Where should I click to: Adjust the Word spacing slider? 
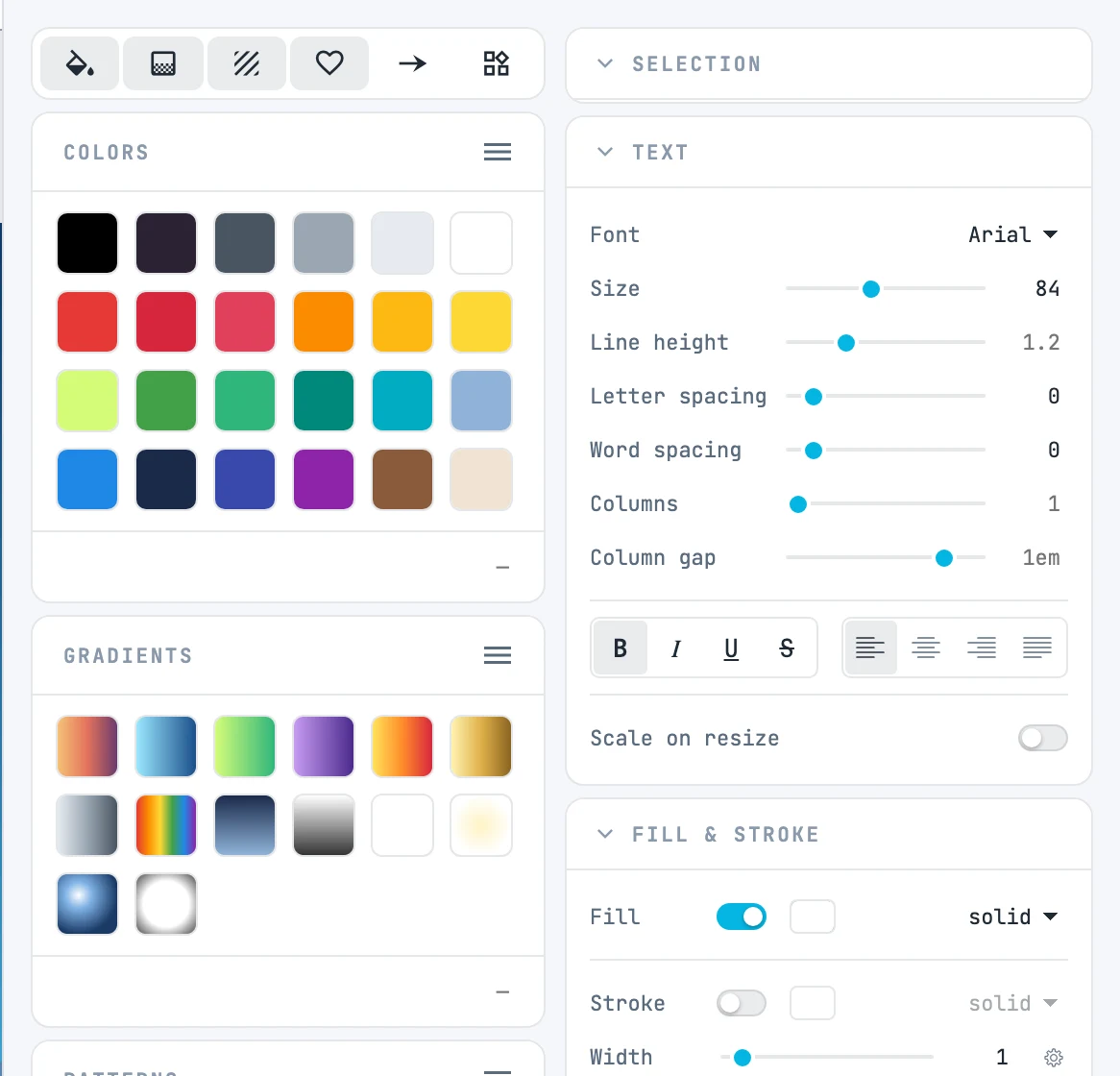tap(813, 451)
